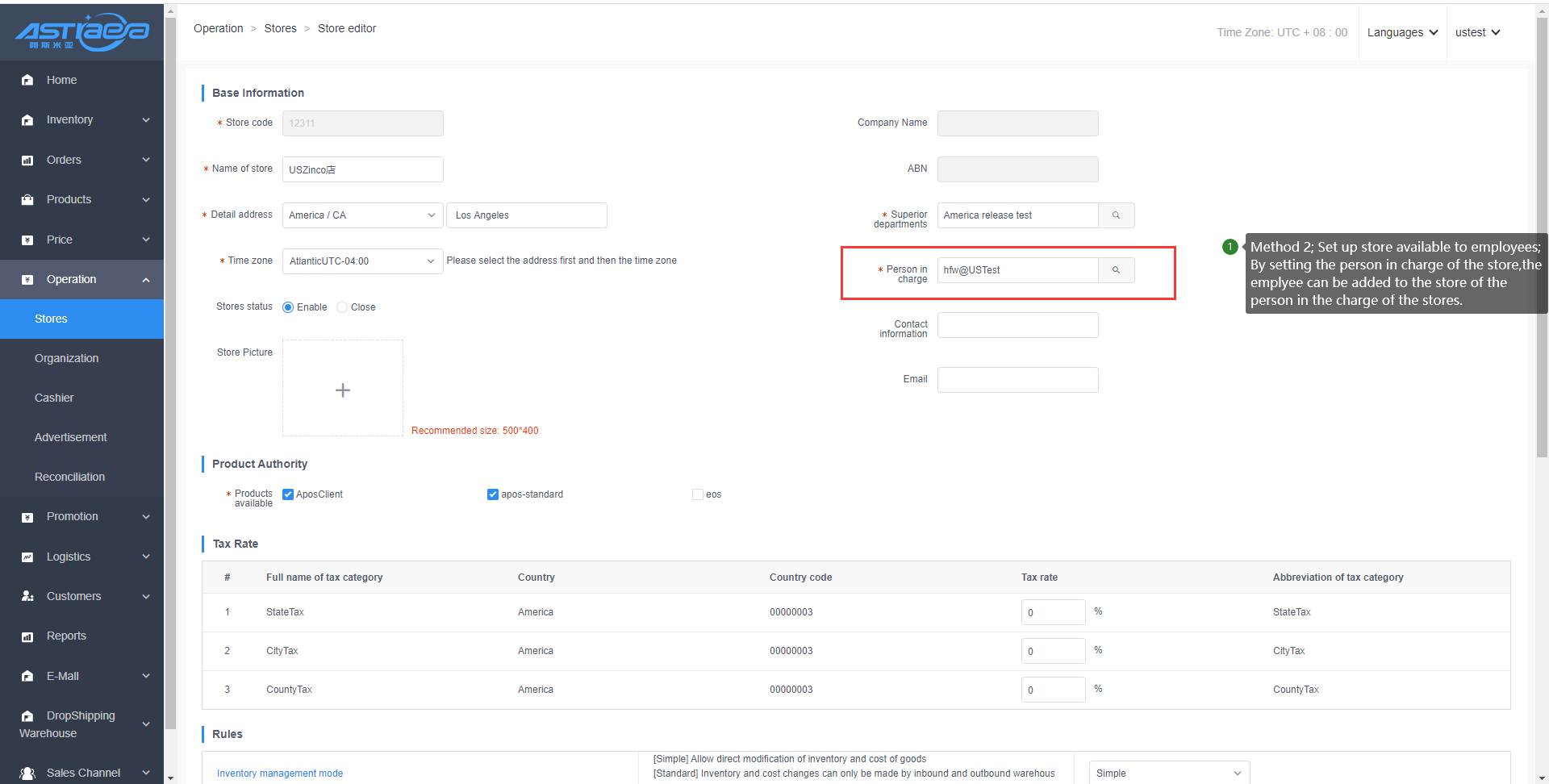The width and height of the screenshot is (1549, 784).
Task: Click the Superior departments search icon
Action: point(1116,215)
